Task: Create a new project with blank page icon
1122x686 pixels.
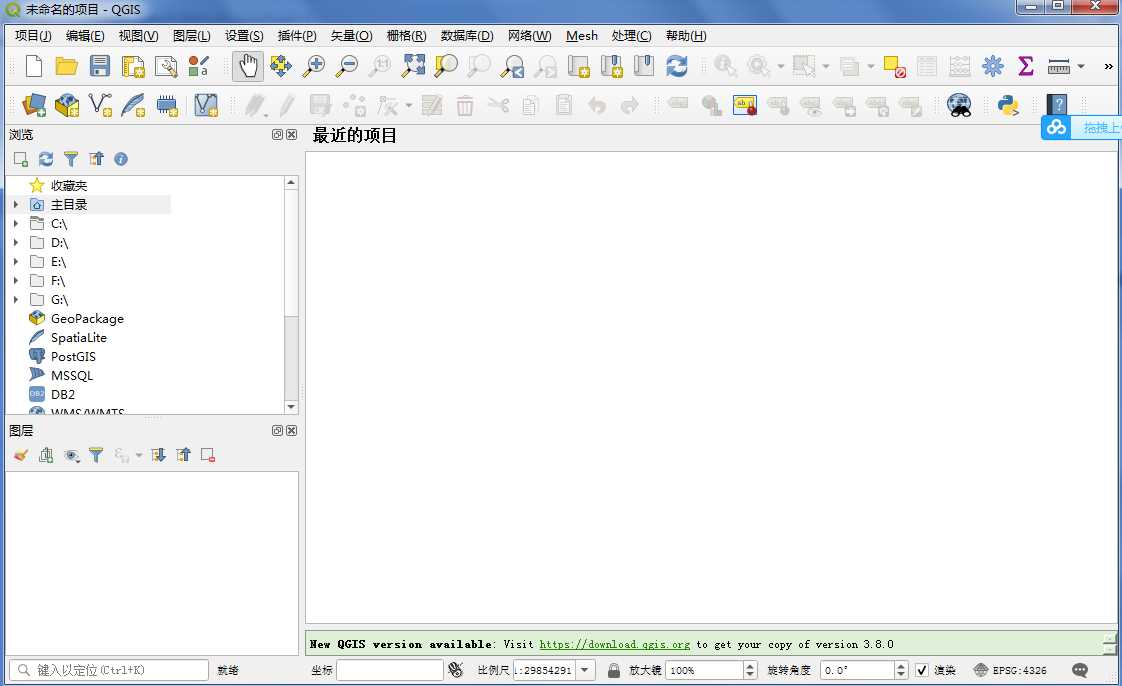Action: pyautogui.click(x=33, y=66)
